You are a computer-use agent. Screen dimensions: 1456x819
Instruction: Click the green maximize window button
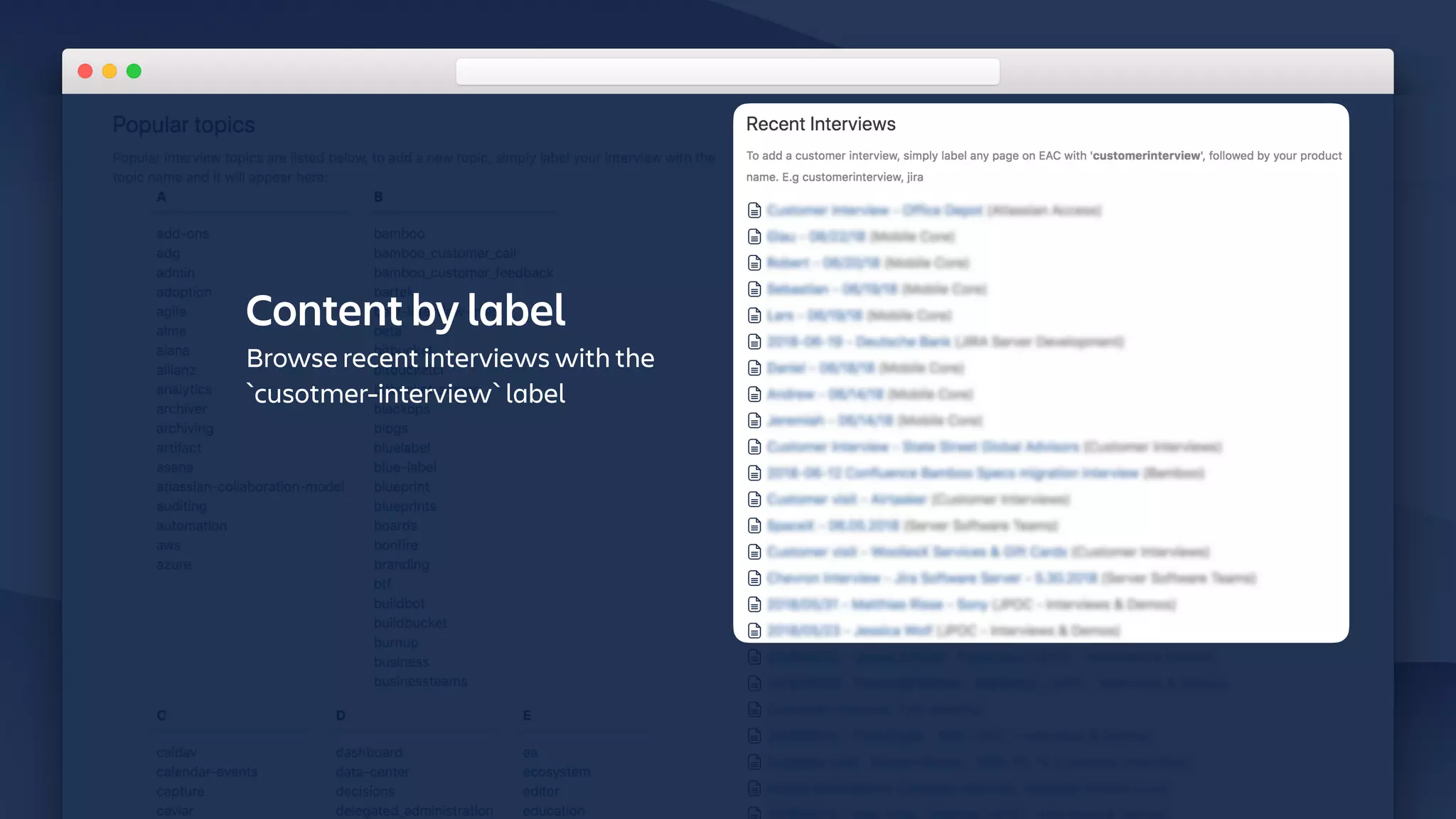coord(134,71)
